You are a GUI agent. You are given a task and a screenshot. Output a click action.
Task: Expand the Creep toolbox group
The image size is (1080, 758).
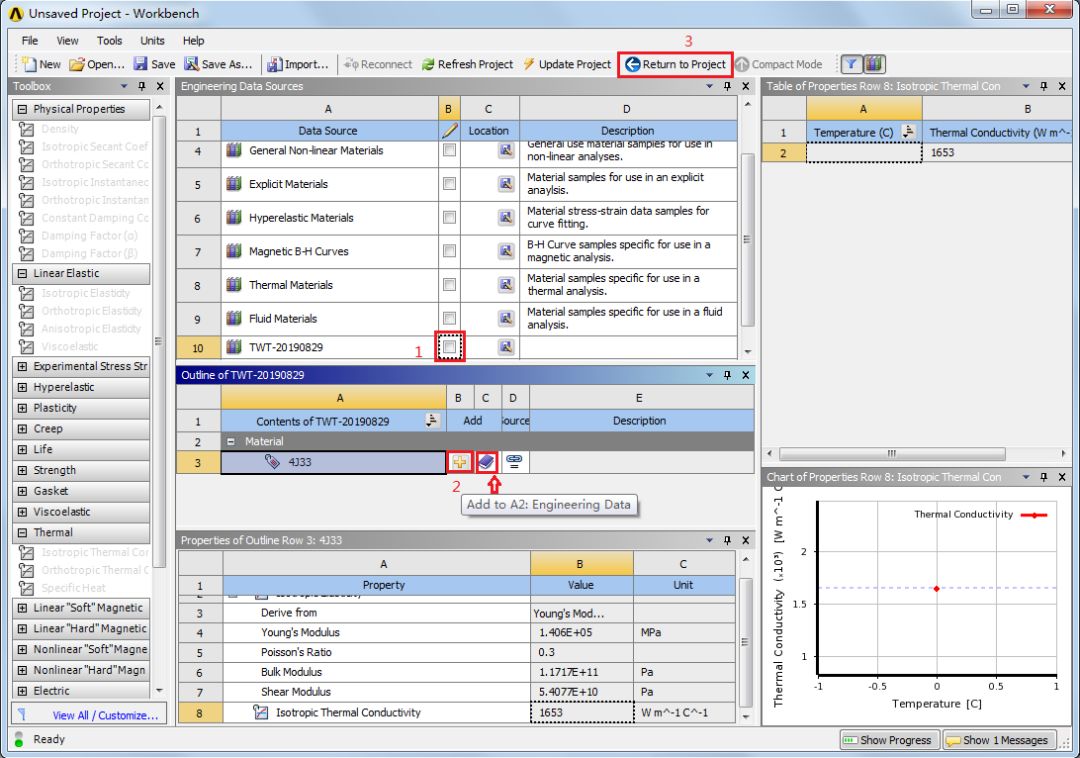(x=22, y=428)
